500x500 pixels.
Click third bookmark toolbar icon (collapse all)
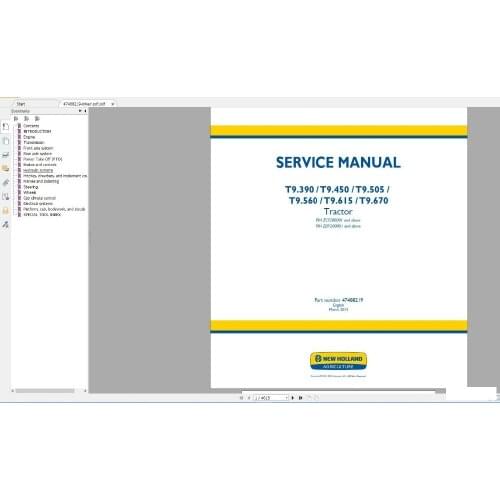coord(37,119)
